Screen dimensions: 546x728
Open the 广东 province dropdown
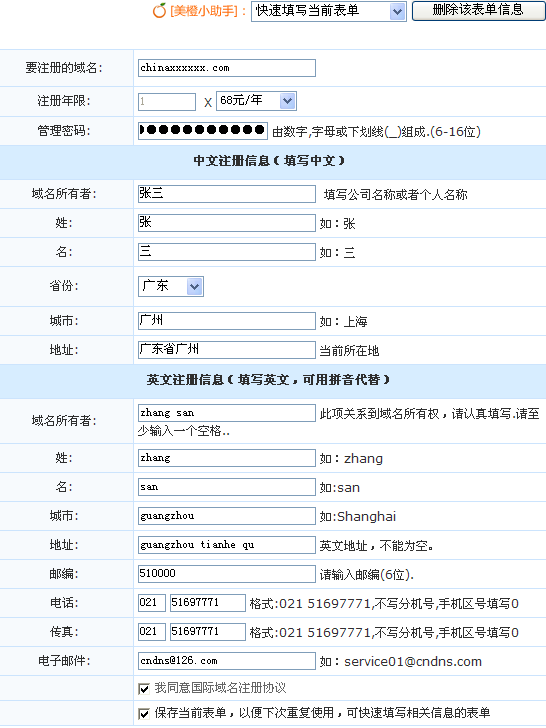[171, 286]
